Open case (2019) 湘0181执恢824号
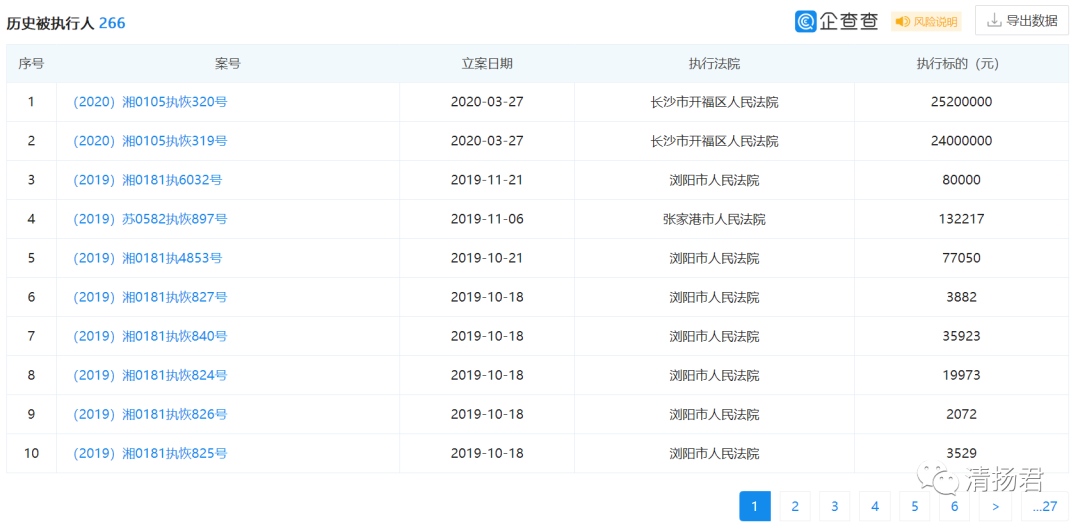Screen dimensions: 1080x527 pos(150,375)
